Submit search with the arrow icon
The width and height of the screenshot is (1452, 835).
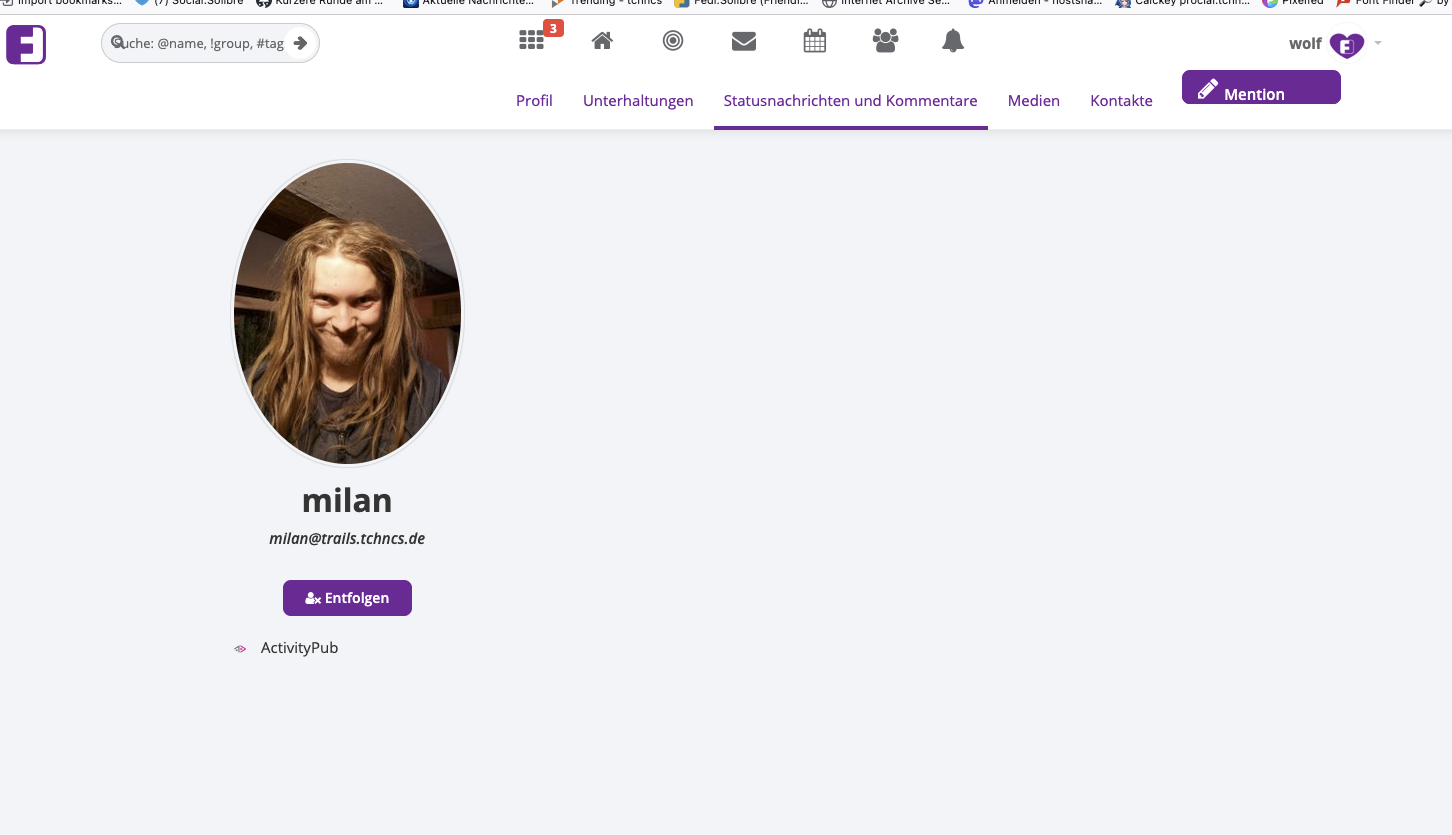(x=300, y=43)
